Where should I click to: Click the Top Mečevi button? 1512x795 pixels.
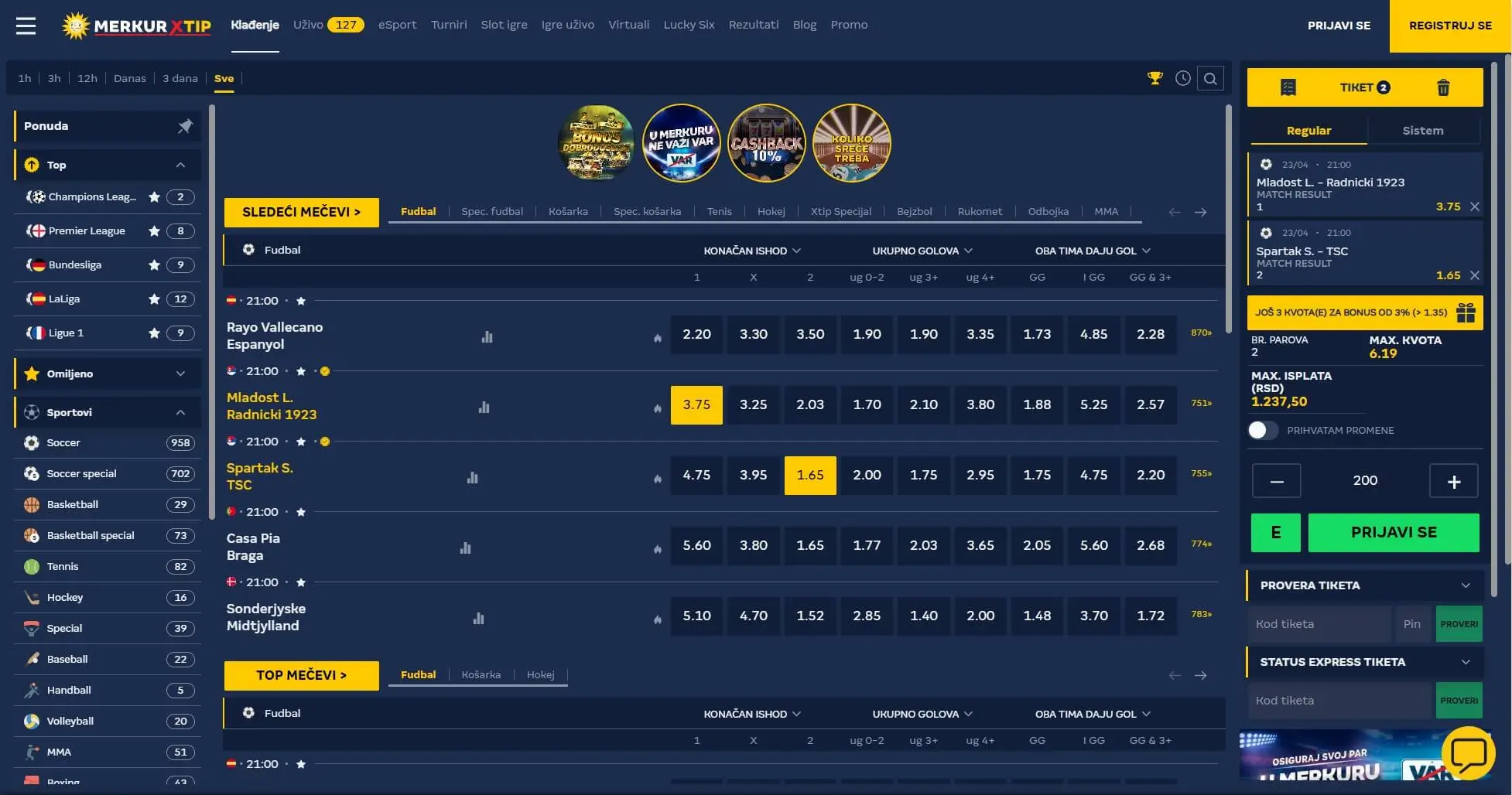pos(302,675)
